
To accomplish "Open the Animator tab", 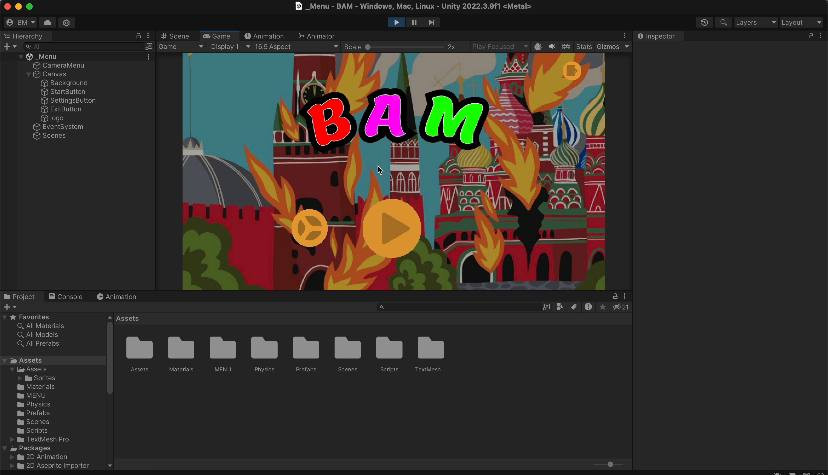I will (x=316, y=36).
